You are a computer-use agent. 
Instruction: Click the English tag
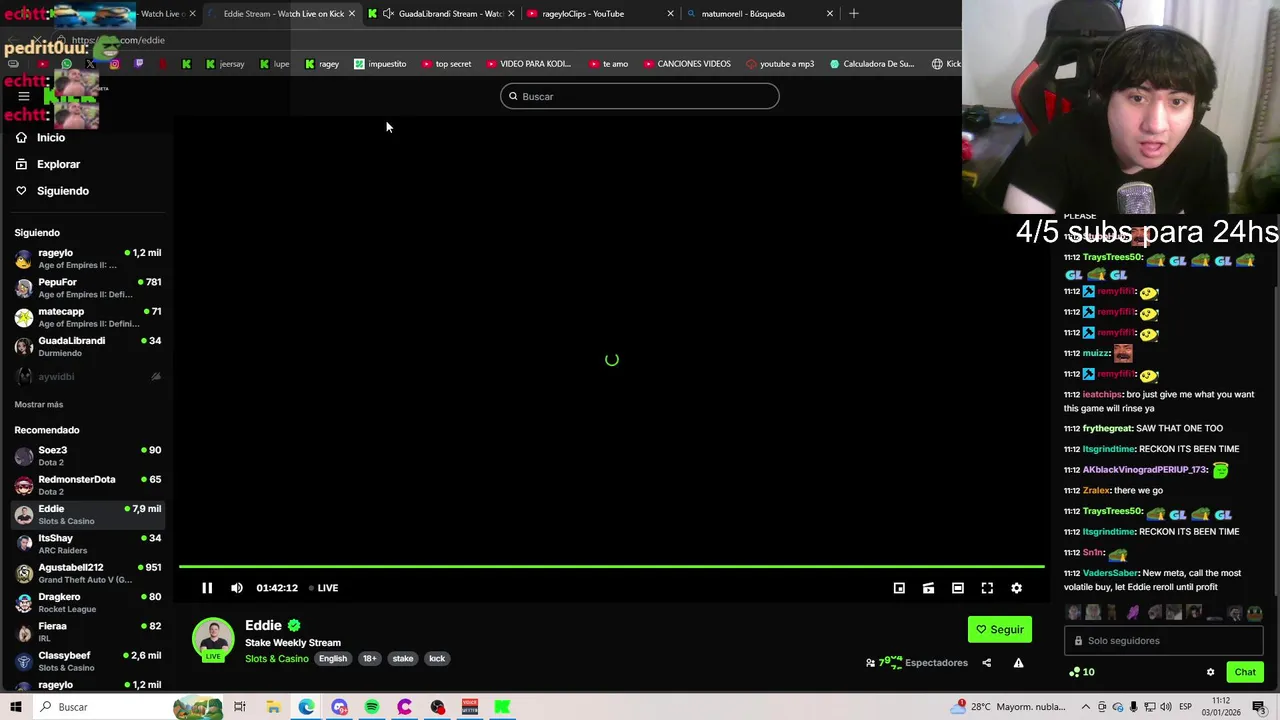tap(333, 659)
